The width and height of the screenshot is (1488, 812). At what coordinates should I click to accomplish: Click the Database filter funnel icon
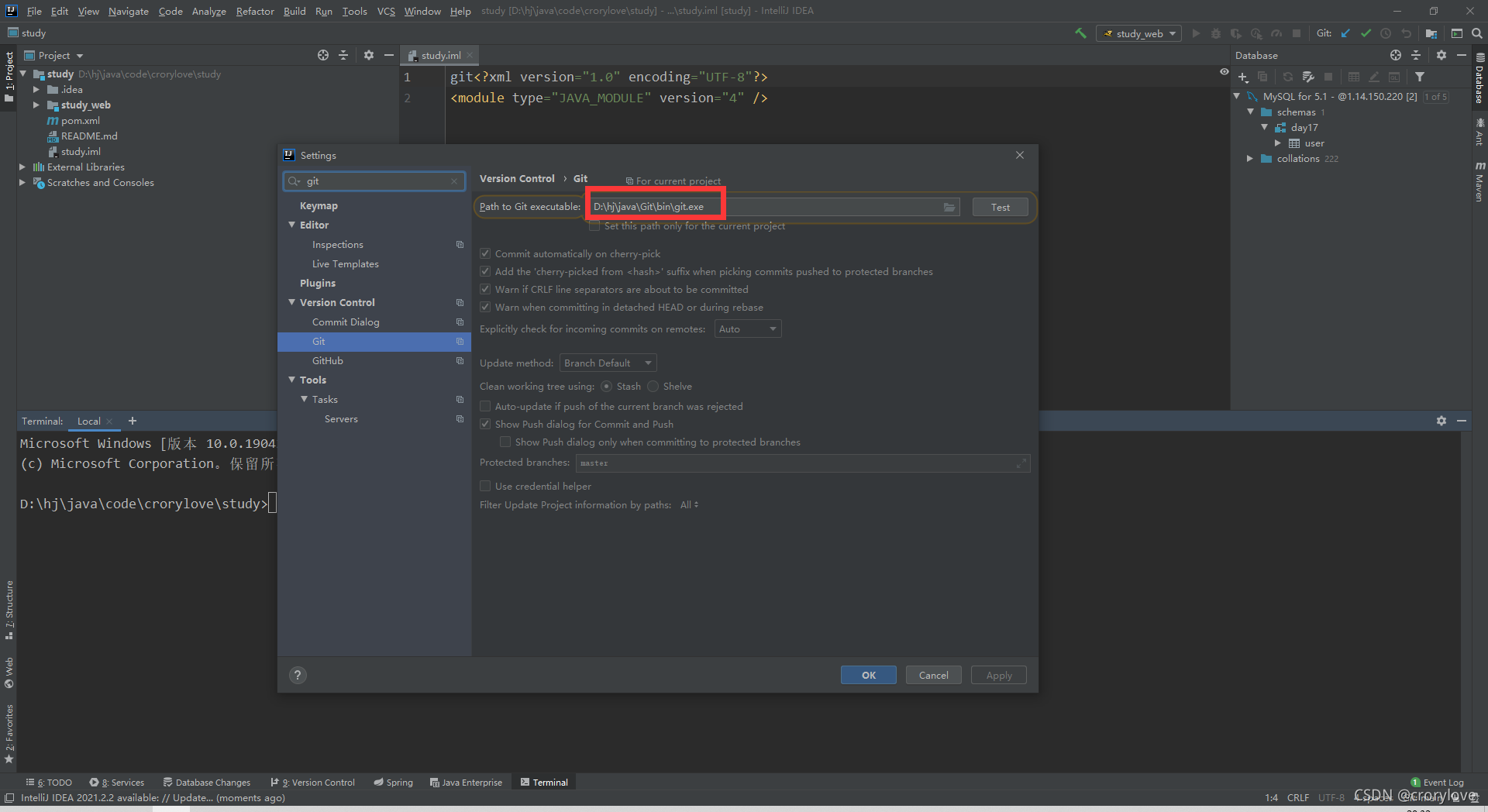pyautogui.click(x=1420, y=77)
